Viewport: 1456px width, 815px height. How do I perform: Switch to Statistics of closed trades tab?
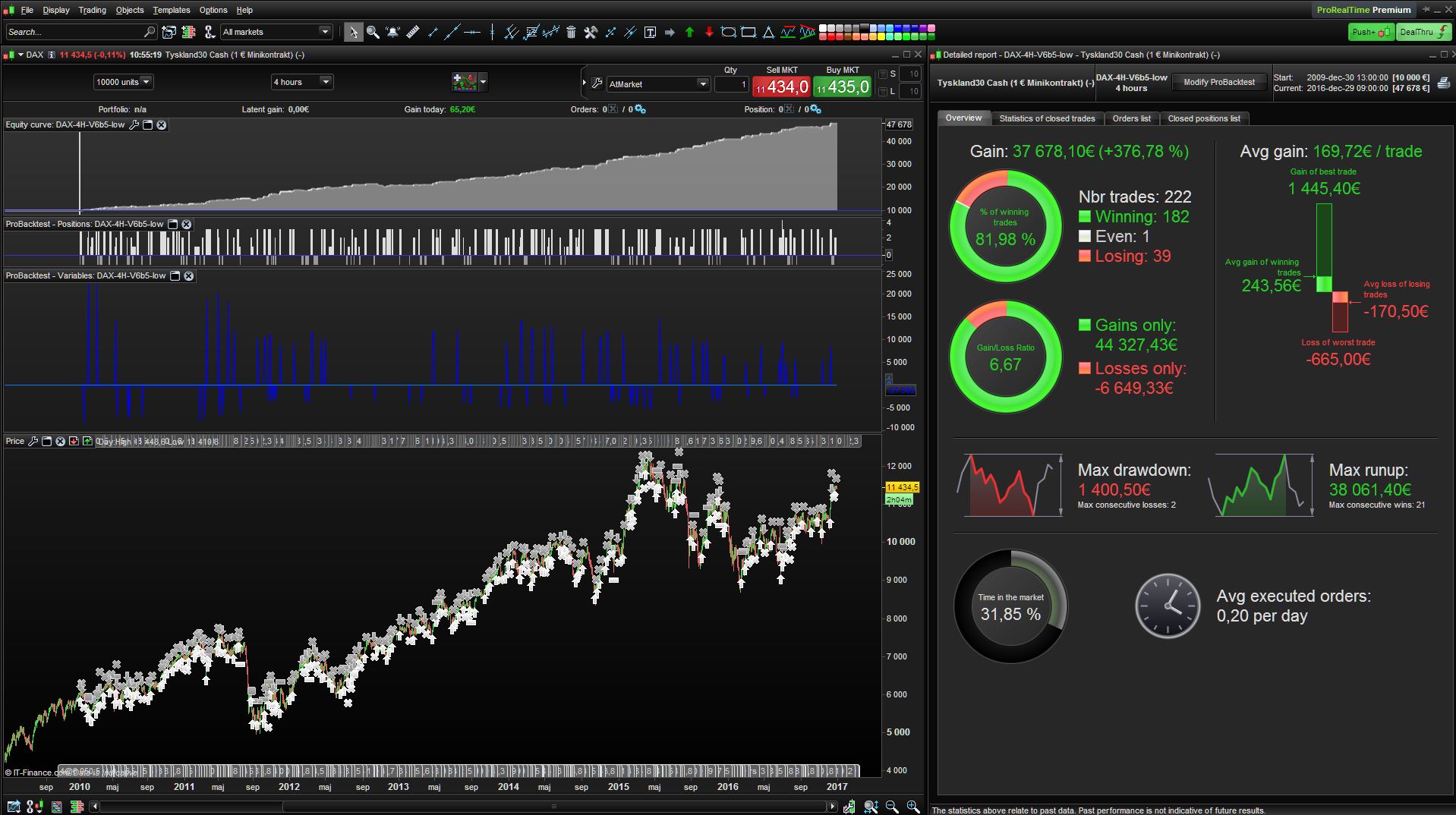[x=1047, y=118]
